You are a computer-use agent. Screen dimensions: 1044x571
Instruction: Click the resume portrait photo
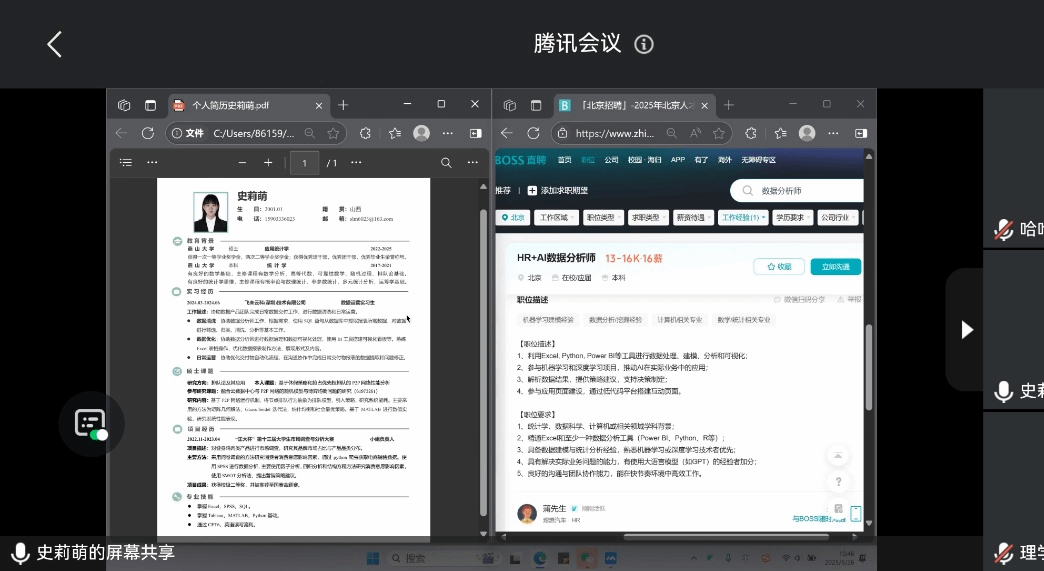point(210,212)
